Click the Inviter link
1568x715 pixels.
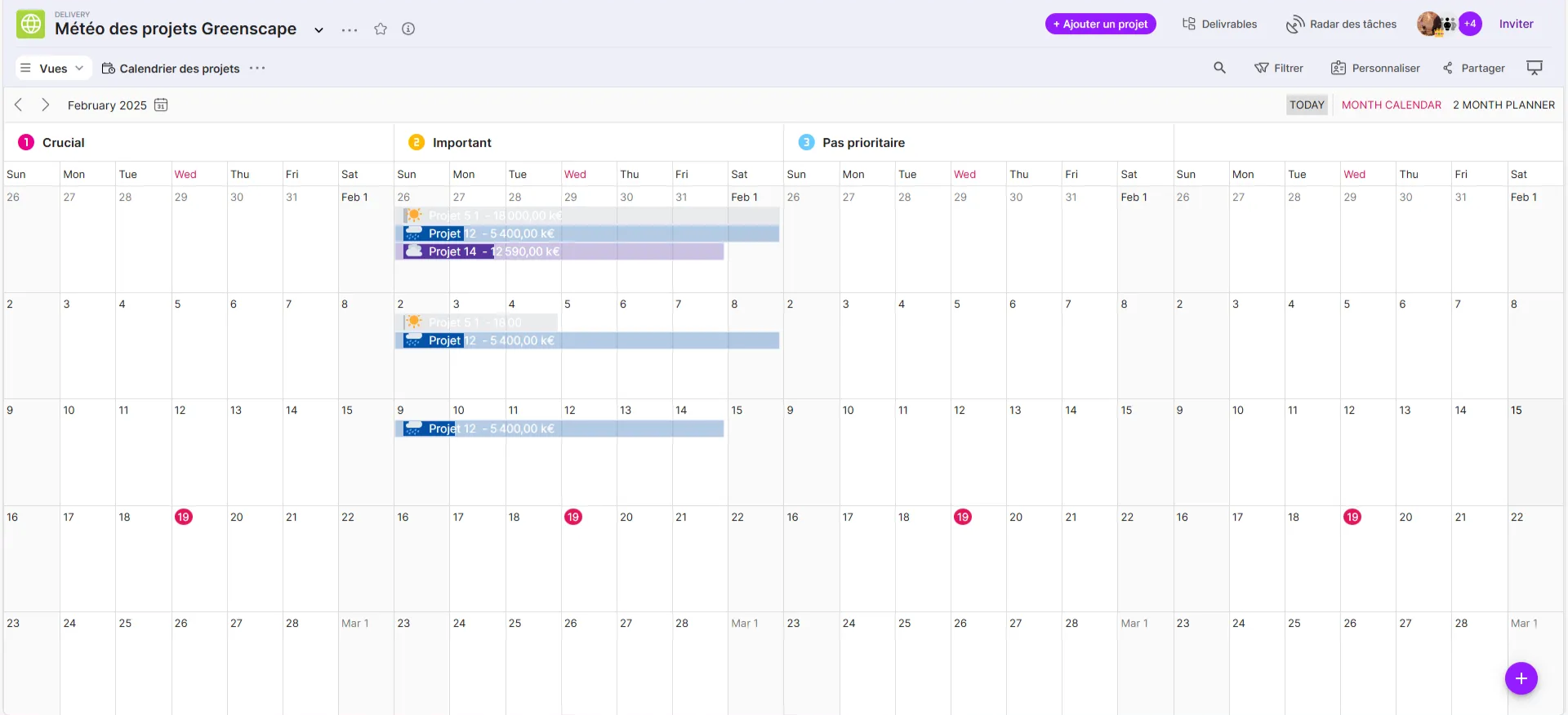(x=1516, y=24)
